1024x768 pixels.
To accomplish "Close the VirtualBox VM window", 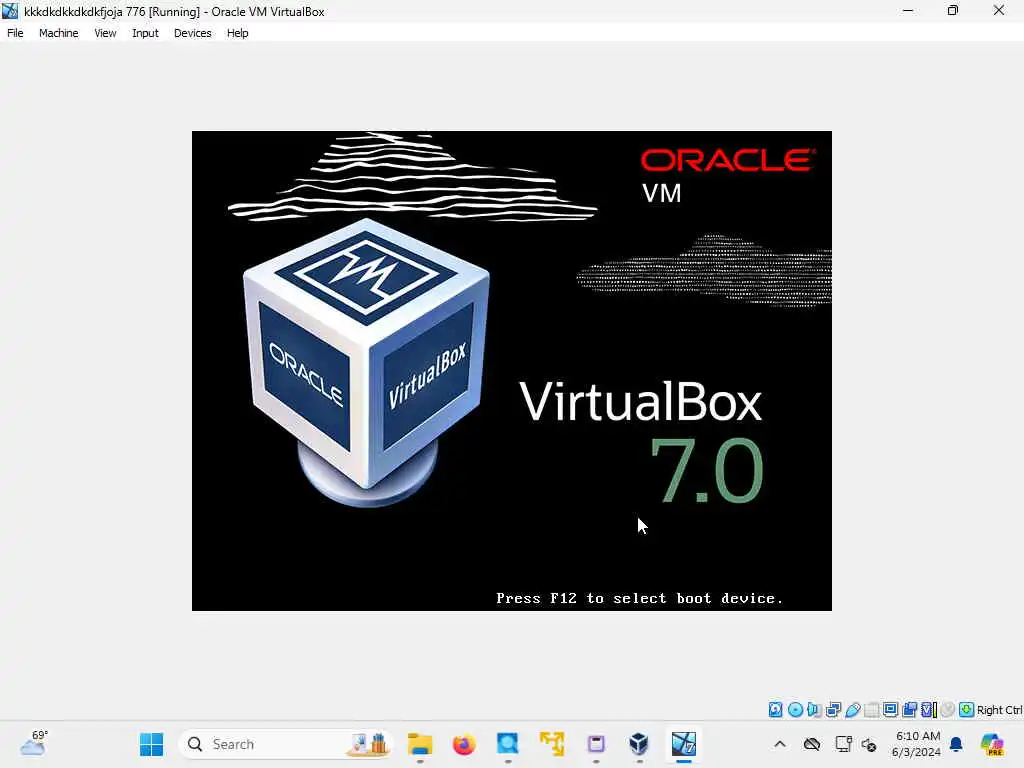I will [999, 10].
